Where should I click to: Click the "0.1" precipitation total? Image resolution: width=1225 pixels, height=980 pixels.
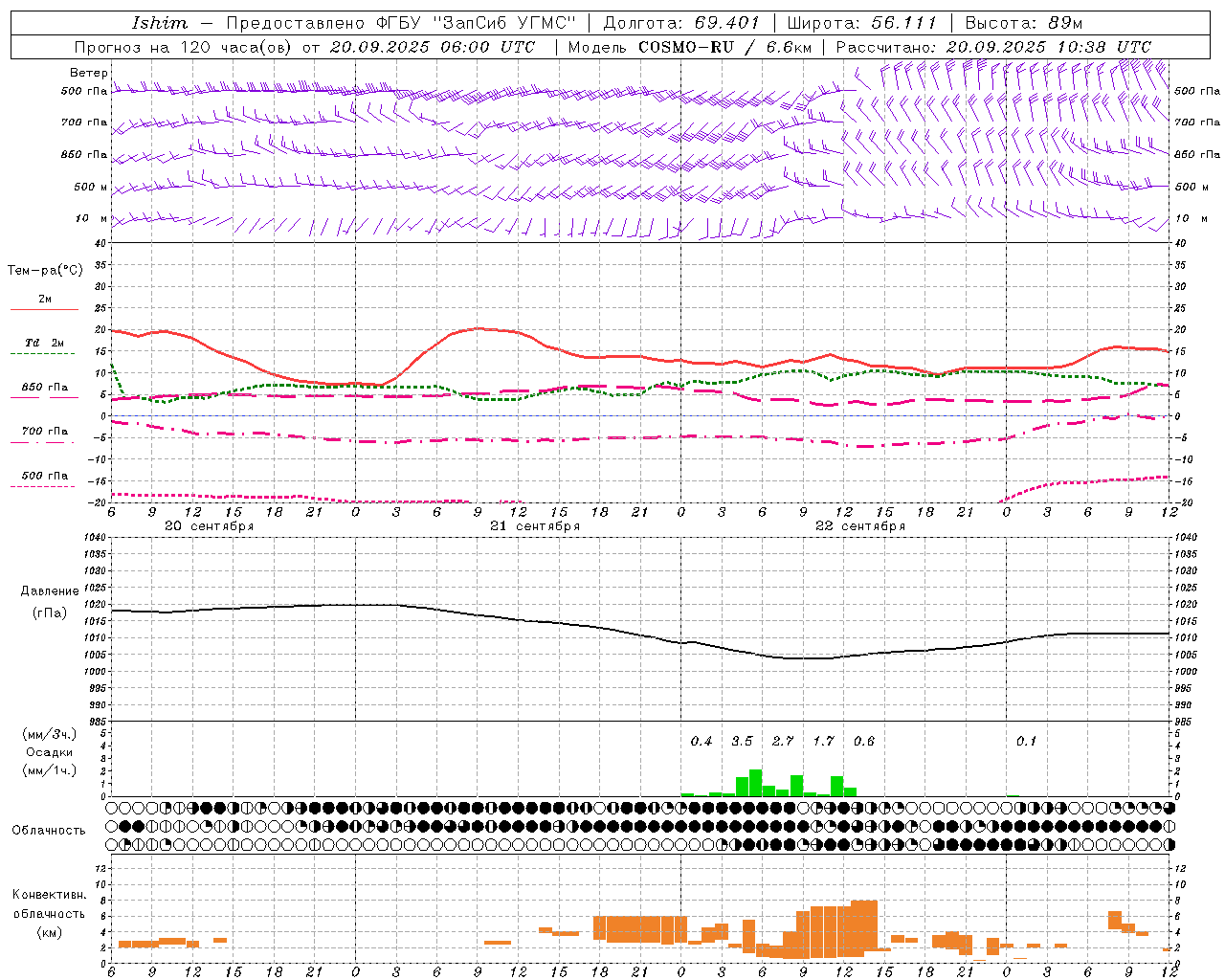click(x=1026, y=742)
